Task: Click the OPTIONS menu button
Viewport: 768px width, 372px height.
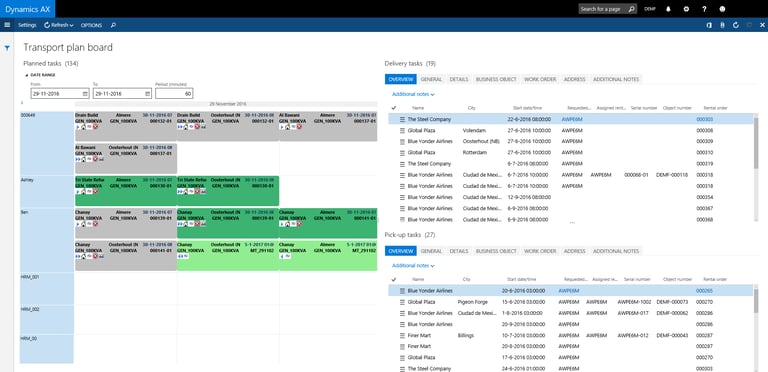Action: point(91,25)
